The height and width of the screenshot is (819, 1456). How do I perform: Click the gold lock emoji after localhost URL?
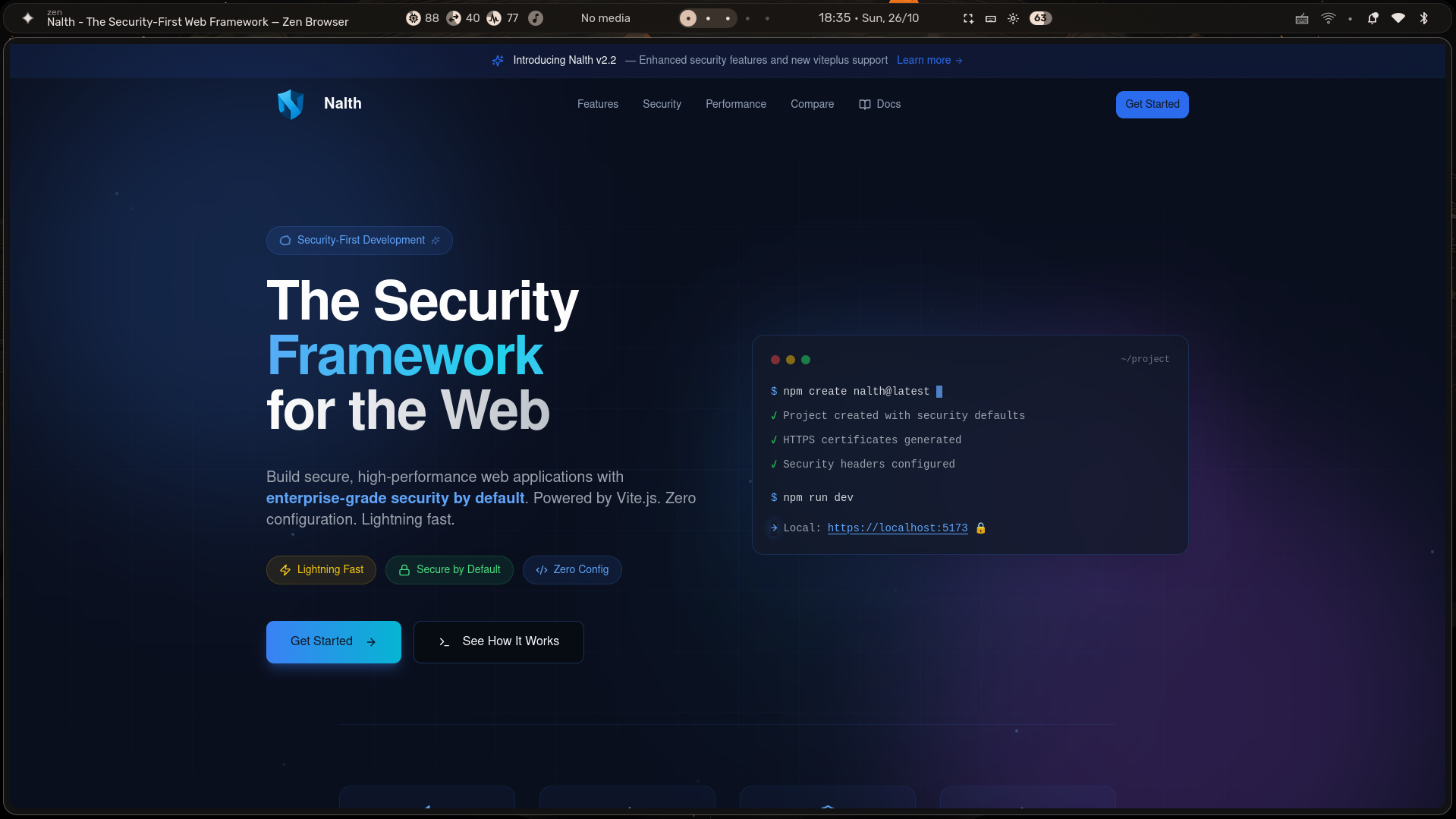pyautogui.click(x=980, y=528)
